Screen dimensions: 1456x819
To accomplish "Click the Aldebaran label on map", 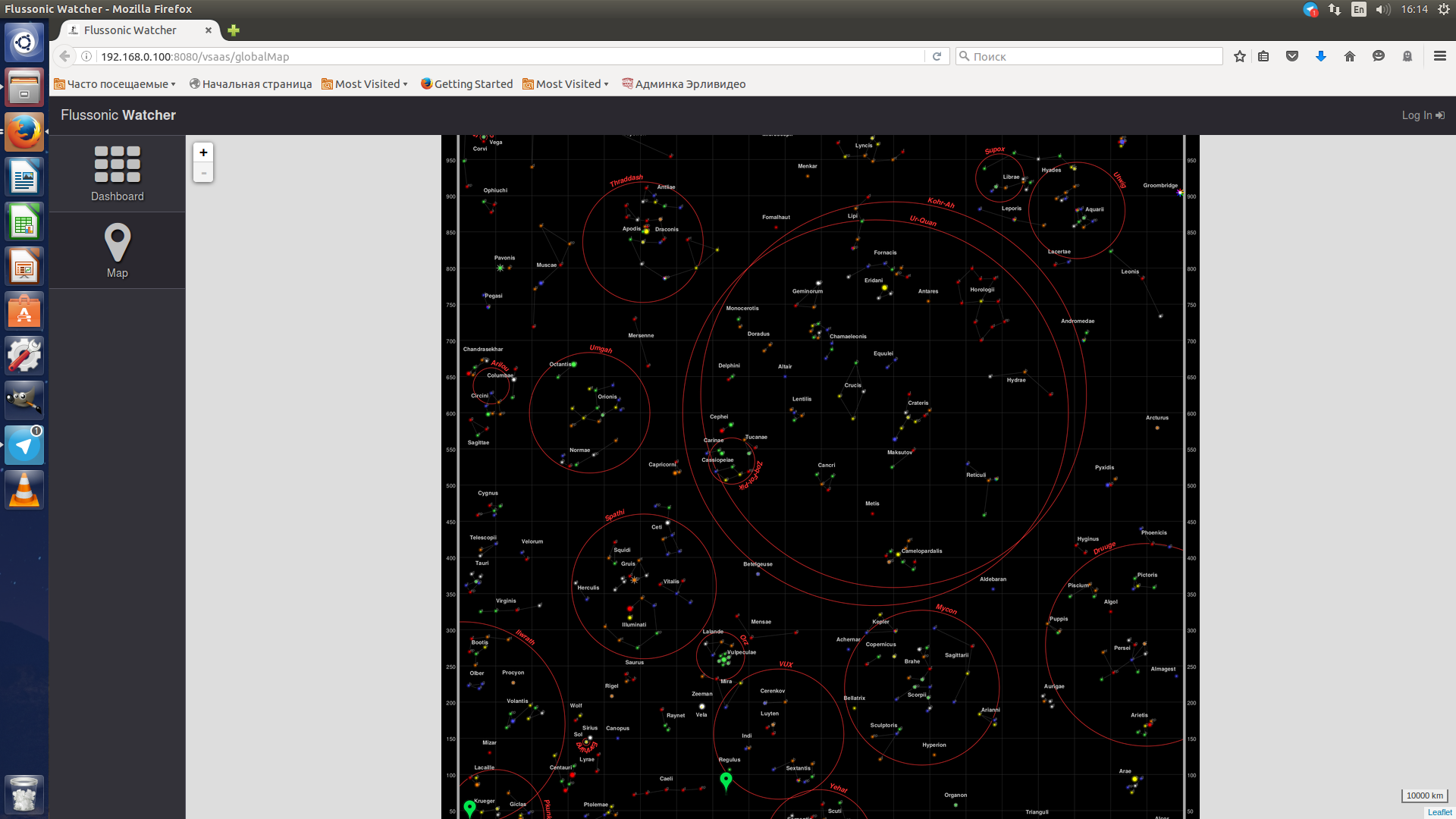I will (993, 579).
